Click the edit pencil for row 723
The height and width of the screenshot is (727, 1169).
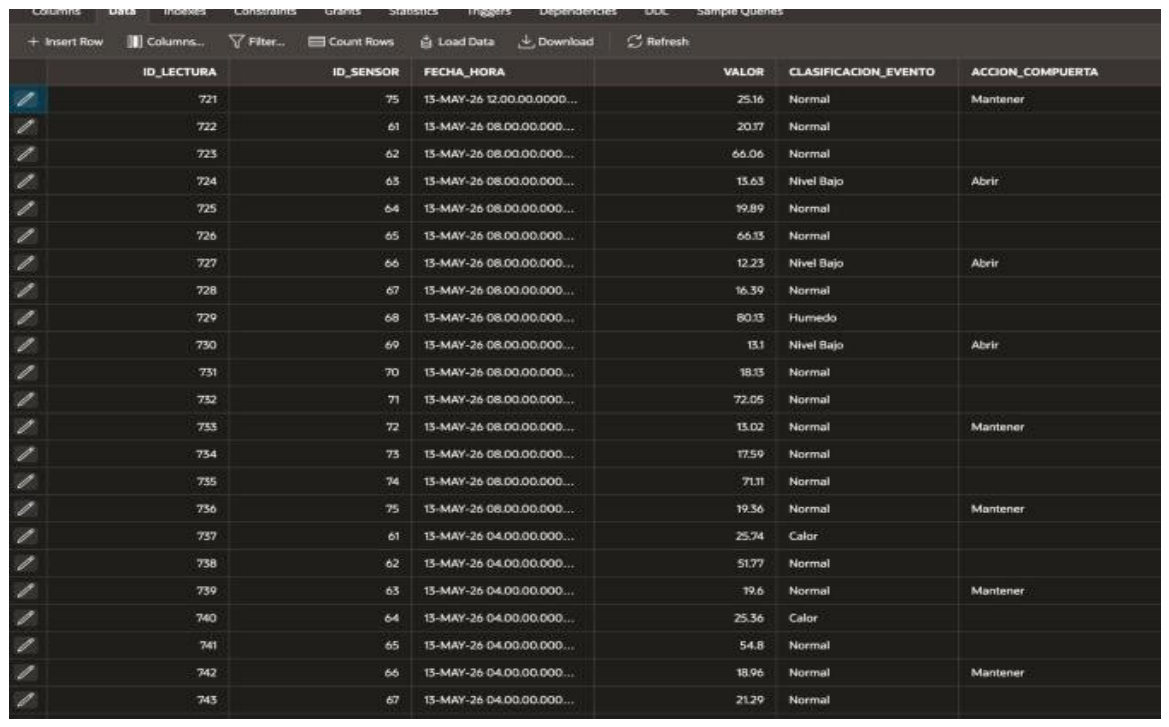[x=26, y=154]
